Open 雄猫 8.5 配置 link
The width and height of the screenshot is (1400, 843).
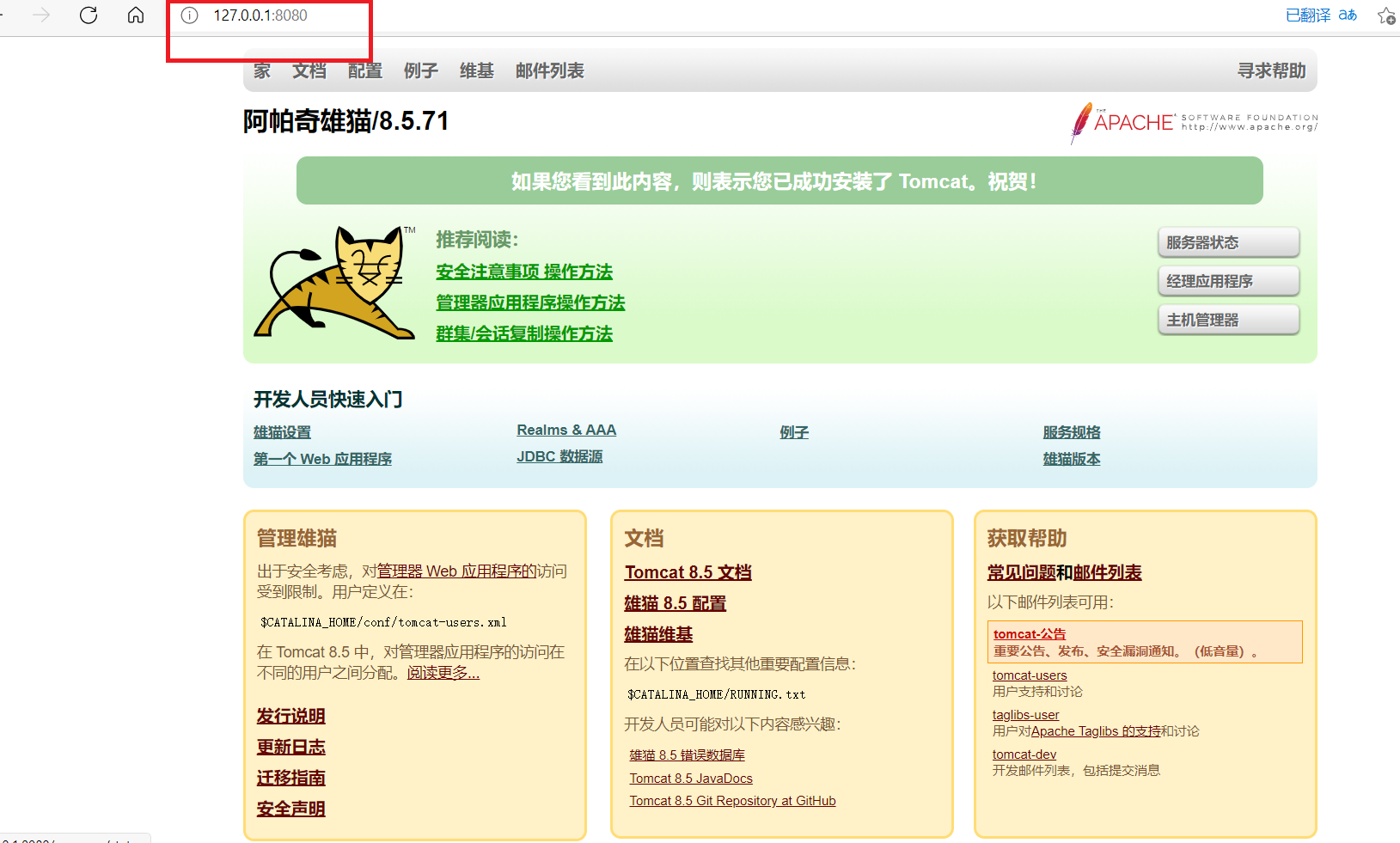click(x=676, y=603)
